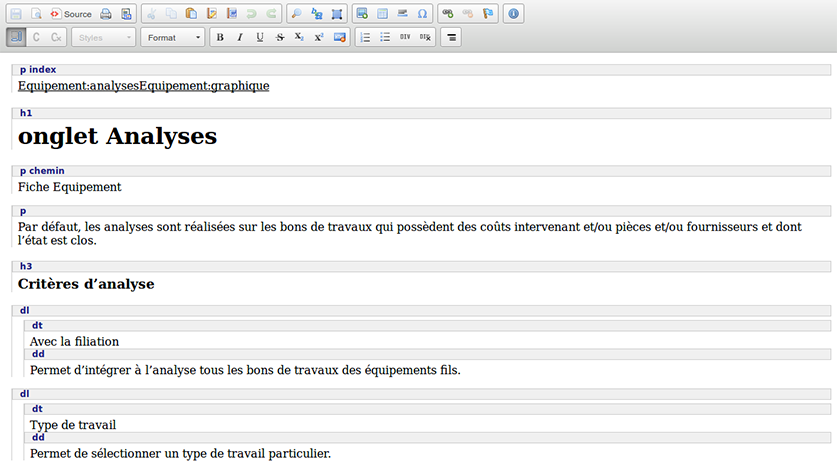Insert a numbered list
This screenshot has width=837, height=469.
click(x=365, y=37)
